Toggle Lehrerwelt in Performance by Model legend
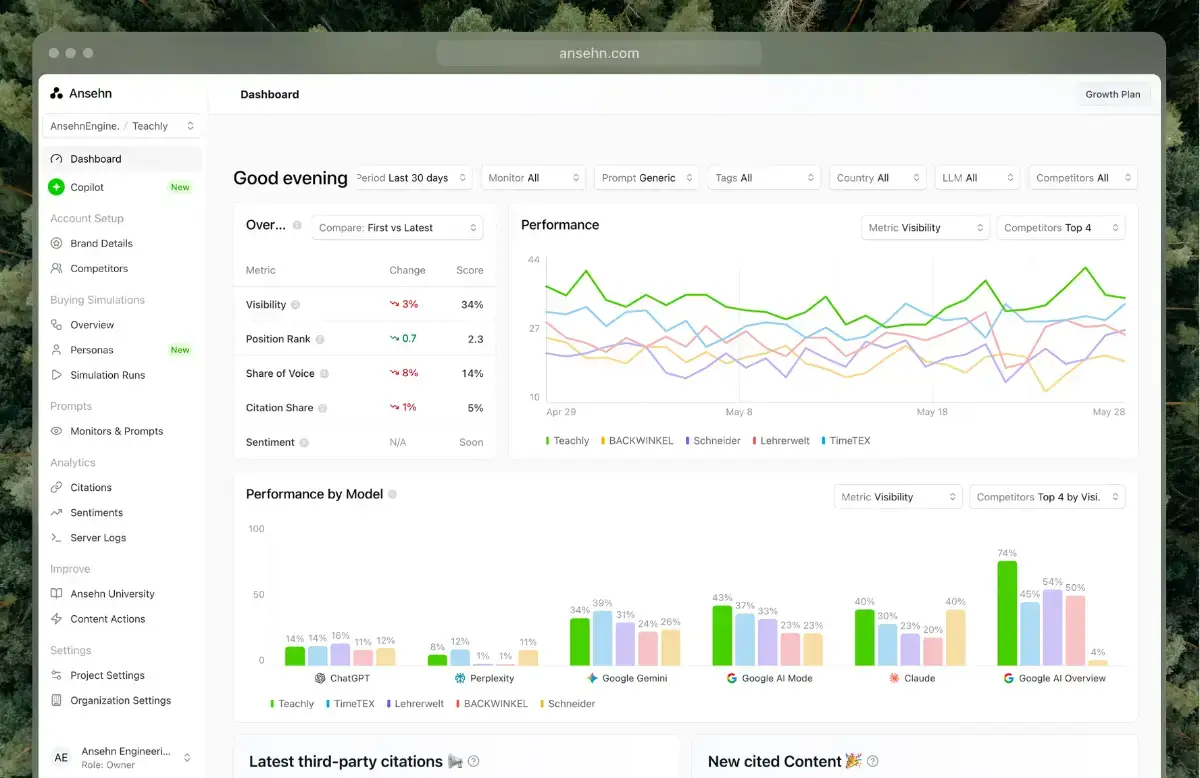This screenshot has height=778, width=1200. pos(416,703)
